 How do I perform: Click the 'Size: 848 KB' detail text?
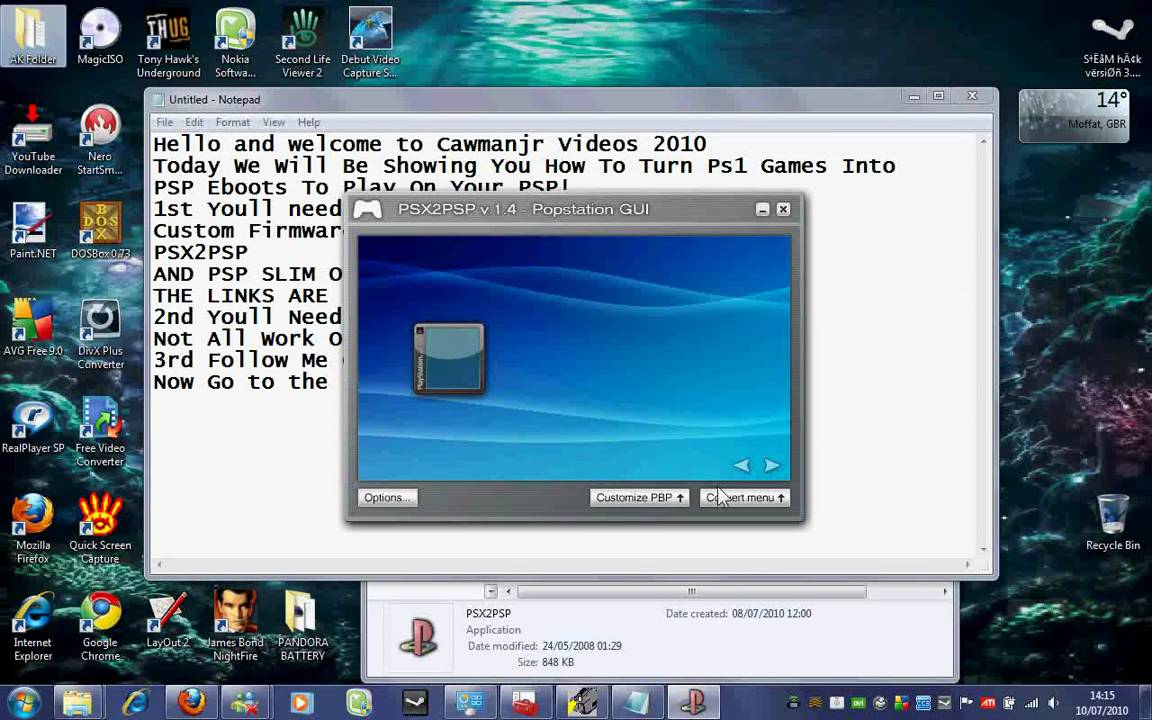click(546, 662)
